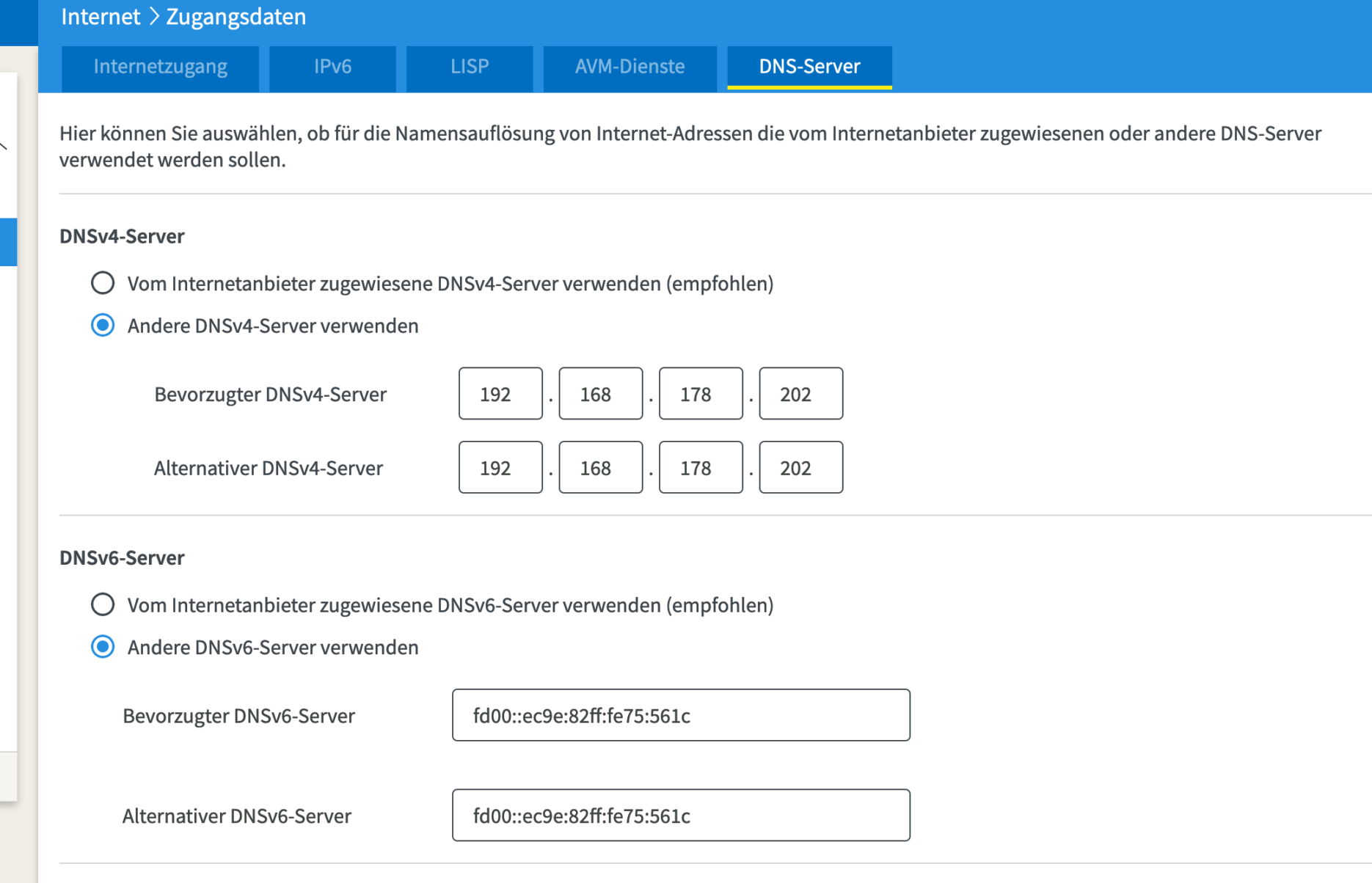Click first octet of Alternativer DNSv4-Server
1372x883 pixels.
[500, 467]
